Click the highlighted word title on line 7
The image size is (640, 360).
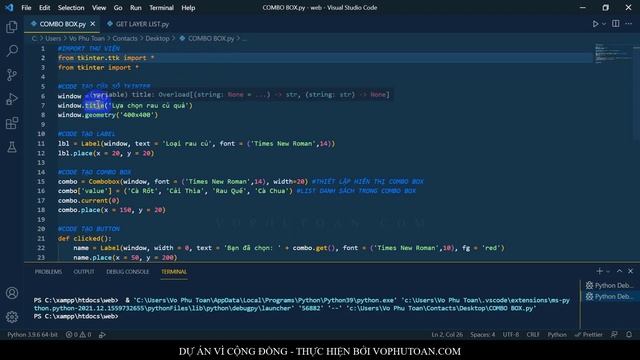pos(95,105)
